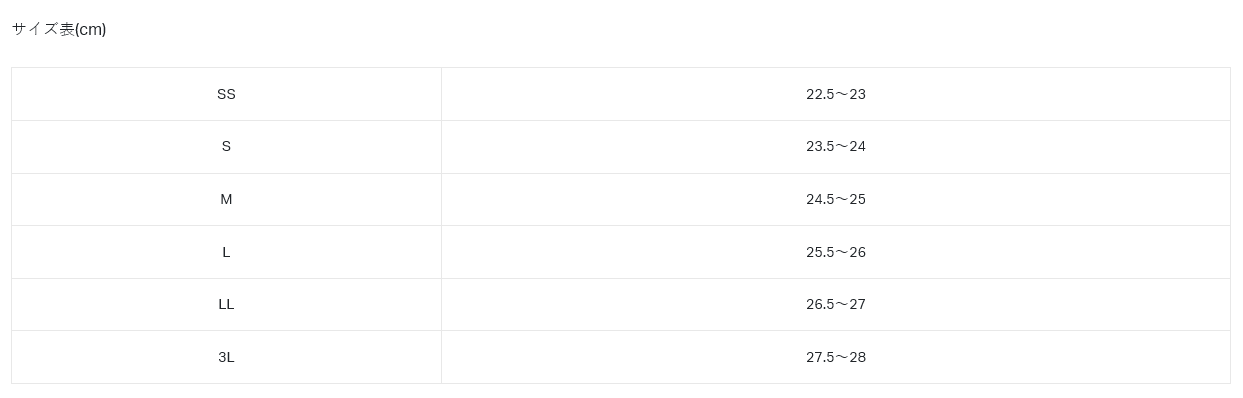
Task: Click the 22.5～23 measurement cell
Action: click(836, 94)
